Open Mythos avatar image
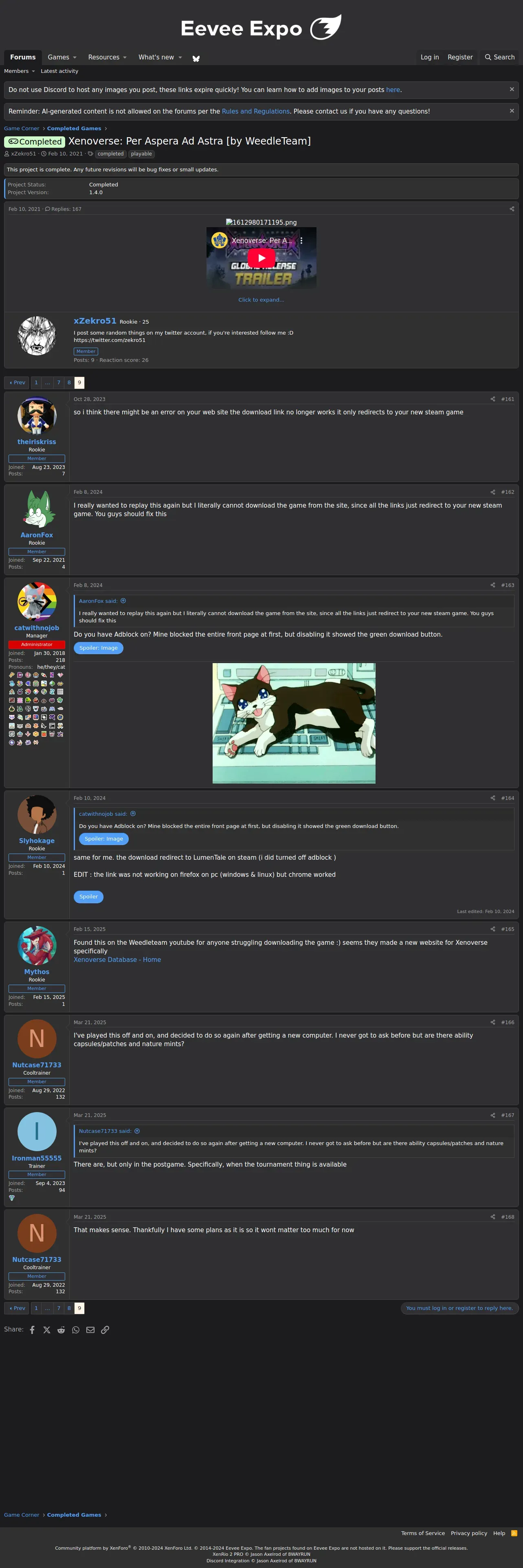 coord(37,945)
